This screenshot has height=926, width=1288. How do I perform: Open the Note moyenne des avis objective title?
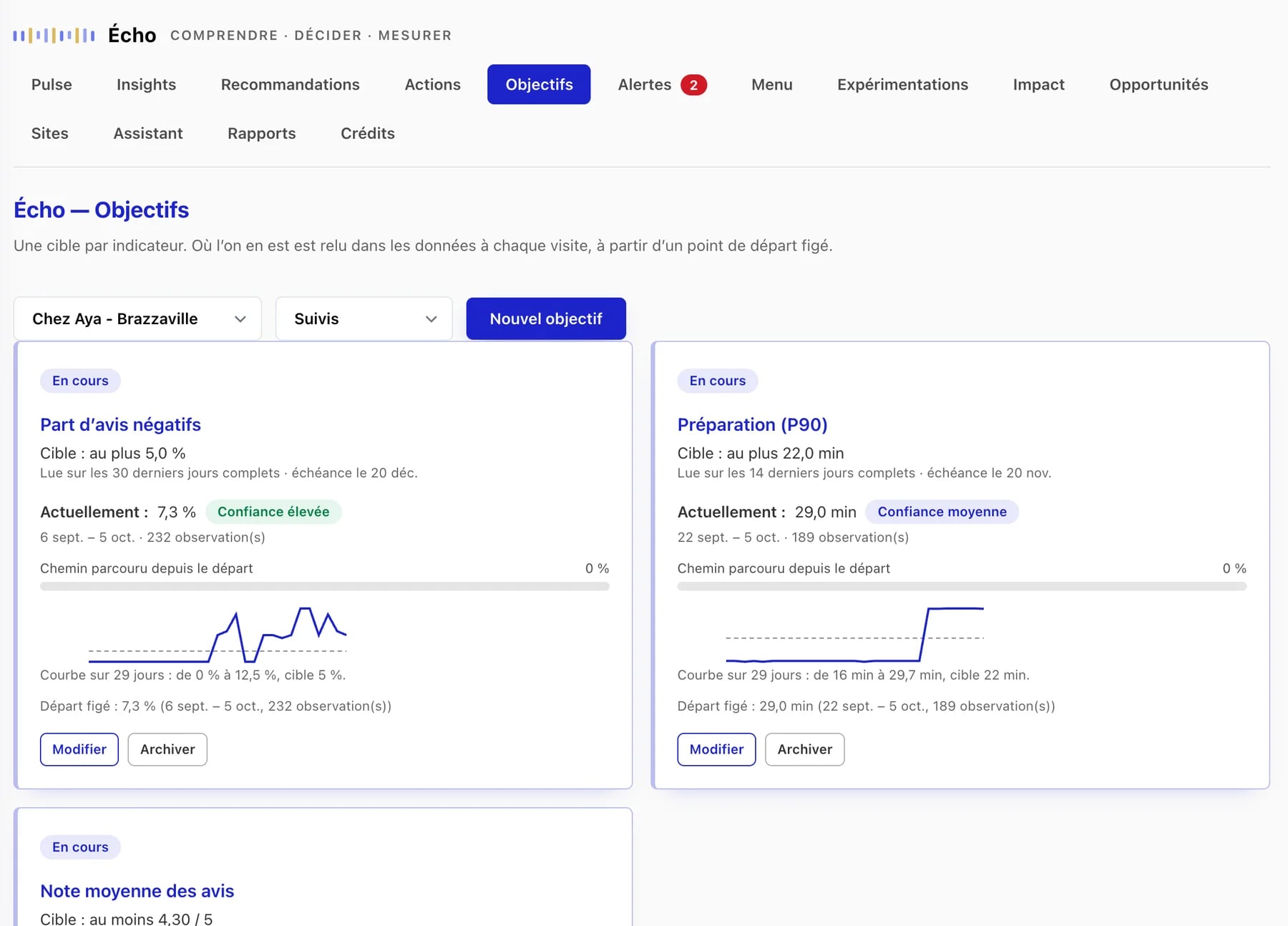(137, 891)
